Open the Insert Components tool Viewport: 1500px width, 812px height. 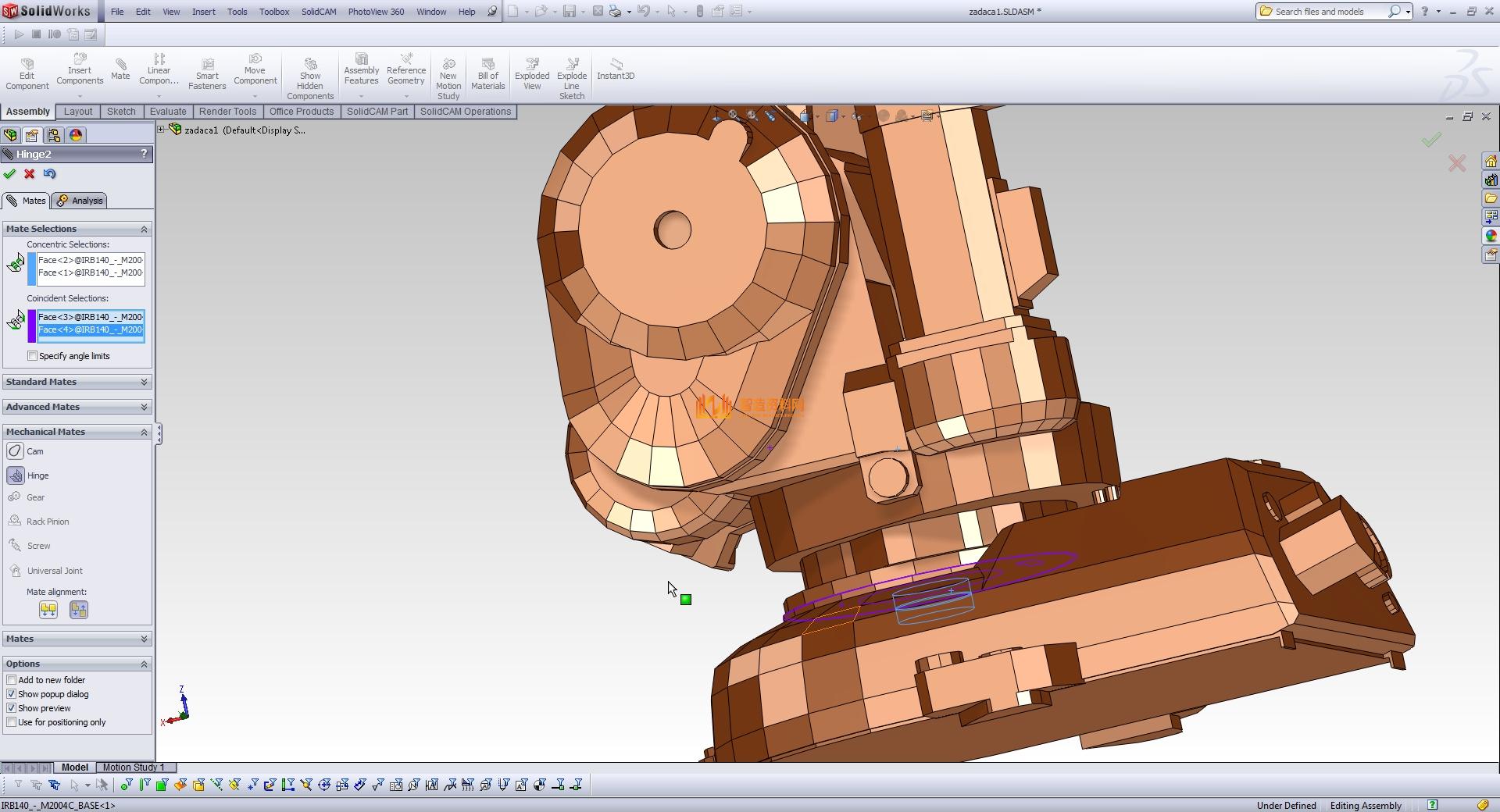click(80, 70)
